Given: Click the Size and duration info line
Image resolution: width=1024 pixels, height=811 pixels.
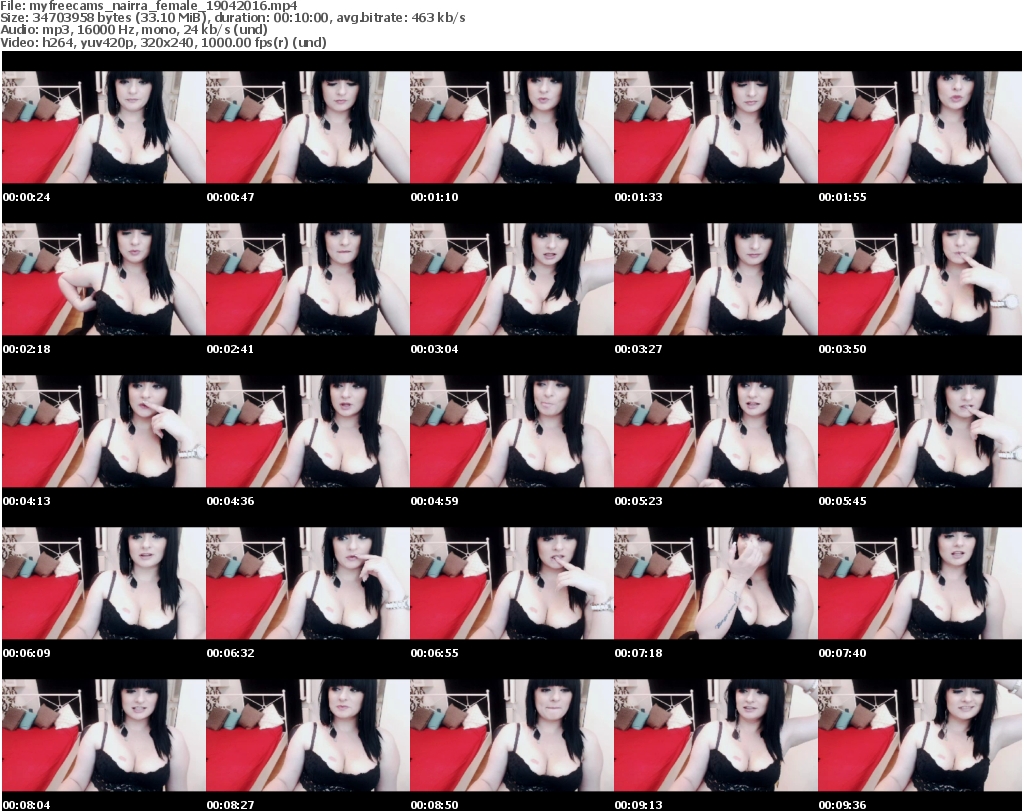Looking at the screenshot, I should point(232,18).
